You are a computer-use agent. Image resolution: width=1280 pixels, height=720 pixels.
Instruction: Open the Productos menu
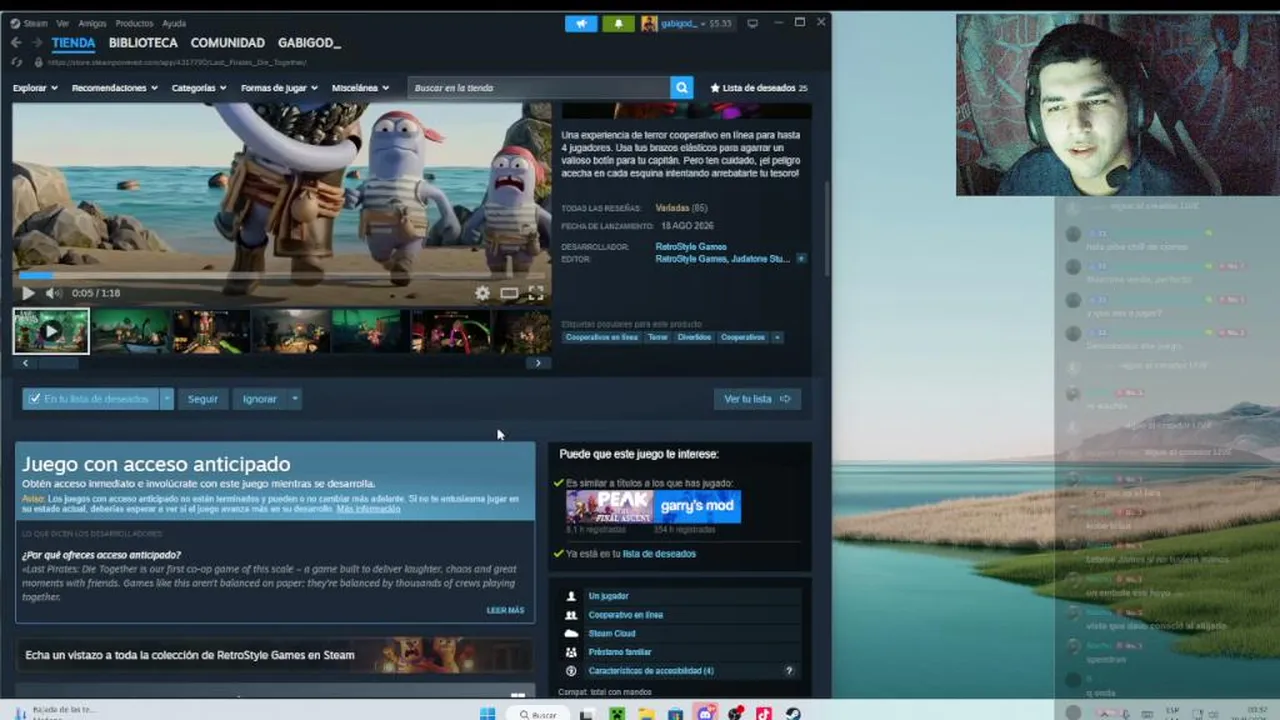pos(134,23)
